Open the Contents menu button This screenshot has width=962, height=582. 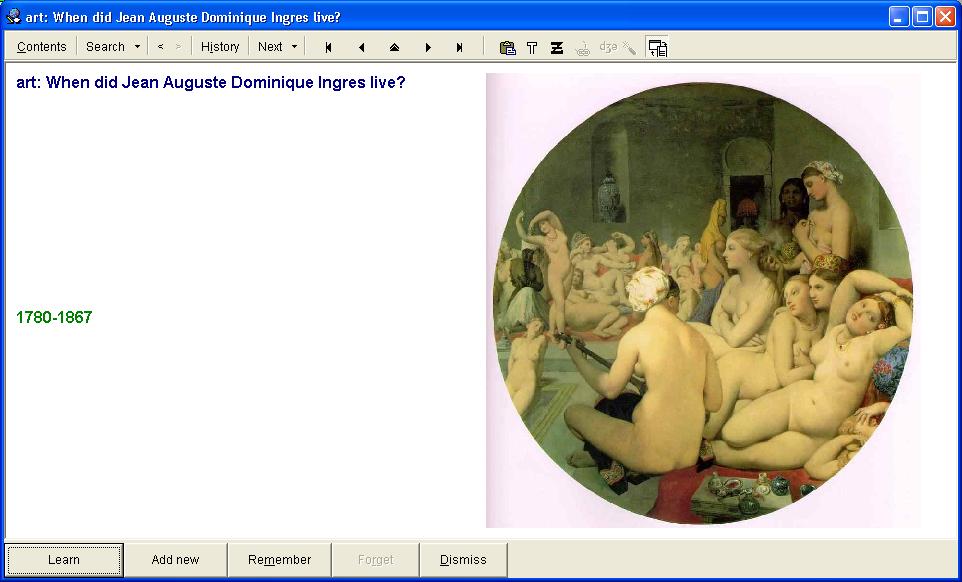point(41,47)
